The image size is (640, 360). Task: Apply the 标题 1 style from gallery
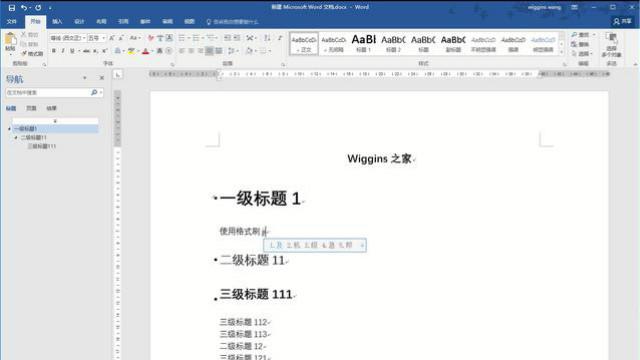click(x=363, y=43)
